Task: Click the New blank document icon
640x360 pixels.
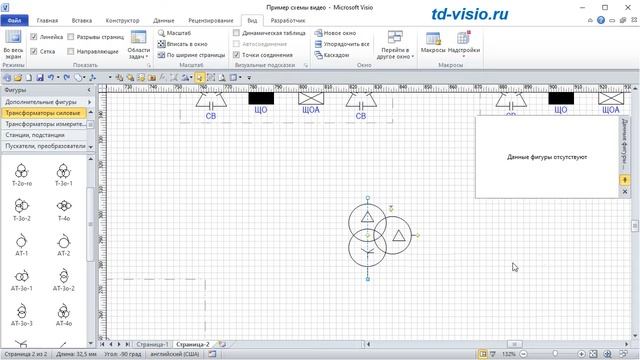Action: [29, 77]
